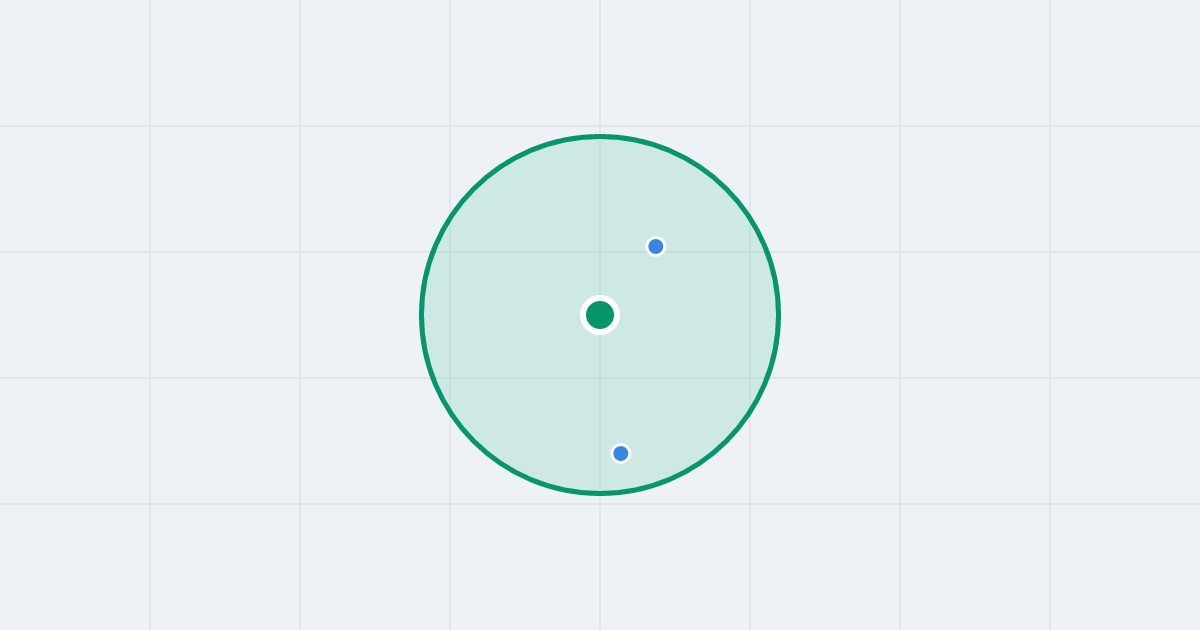
Task: Click grid intersection directly above the center marker
Action: 600,252
